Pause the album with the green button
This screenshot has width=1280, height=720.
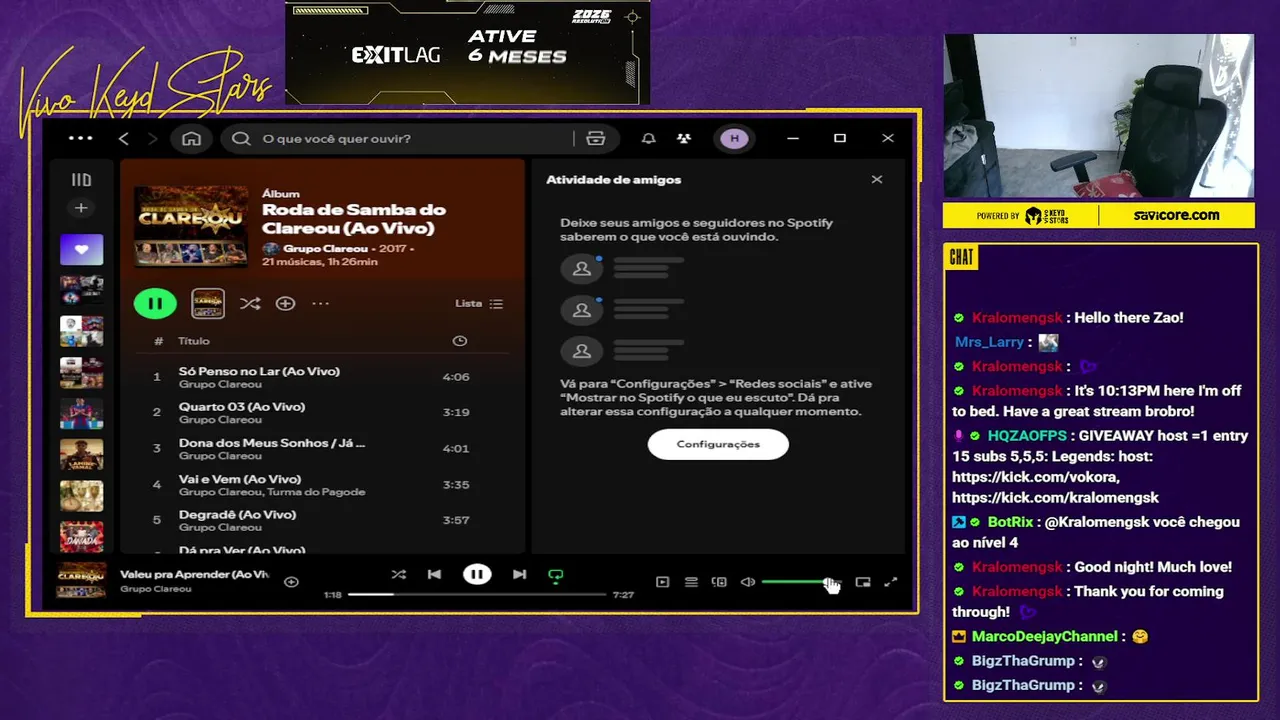pyautogui.click(x=155, y=303)
